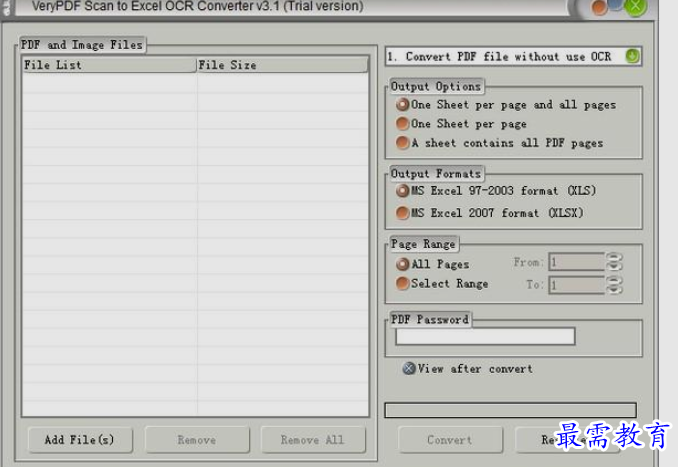Minimize window using the orange title button
This screenshot has width=678, height=467.
599,8
